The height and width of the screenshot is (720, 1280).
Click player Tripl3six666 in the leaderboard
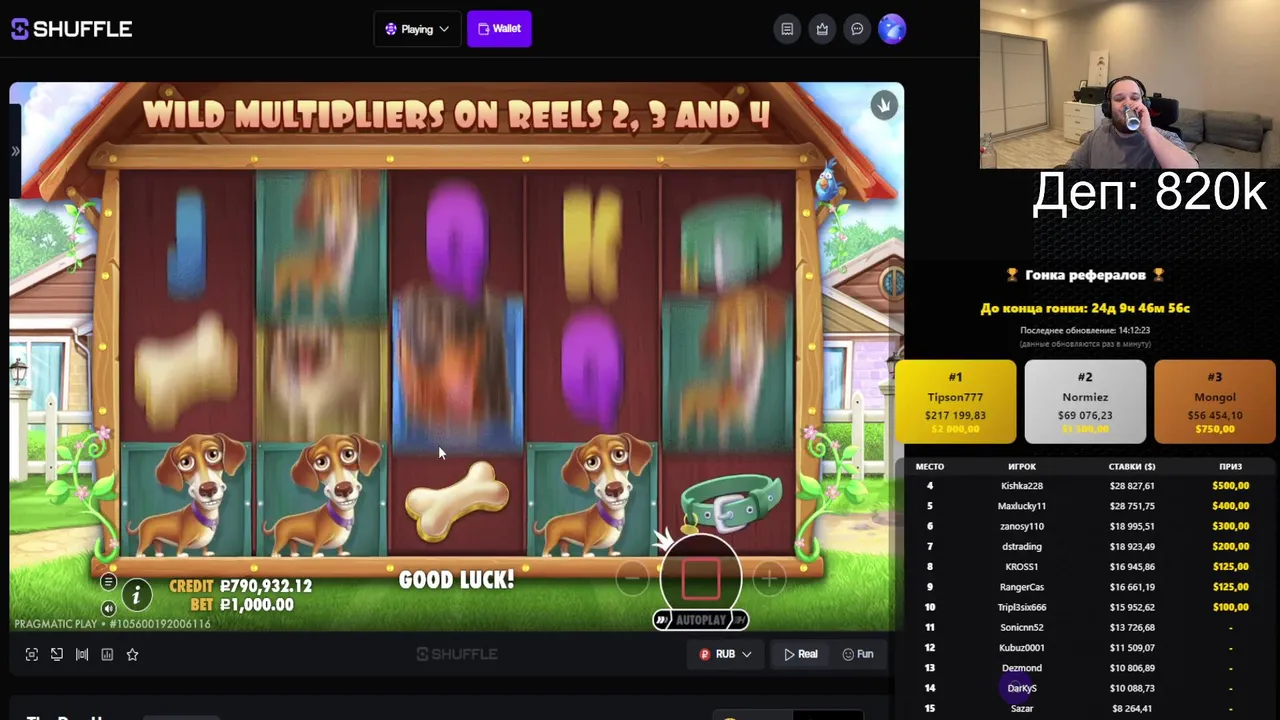[x=1021, y=607]
